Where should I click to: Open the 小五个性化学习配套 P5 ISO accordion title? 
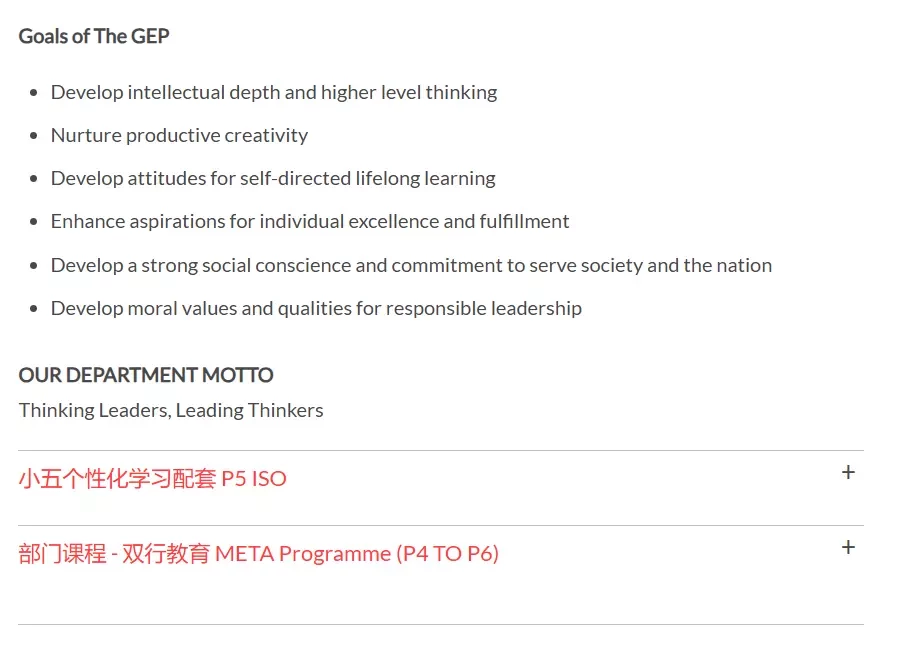(152, 479)
